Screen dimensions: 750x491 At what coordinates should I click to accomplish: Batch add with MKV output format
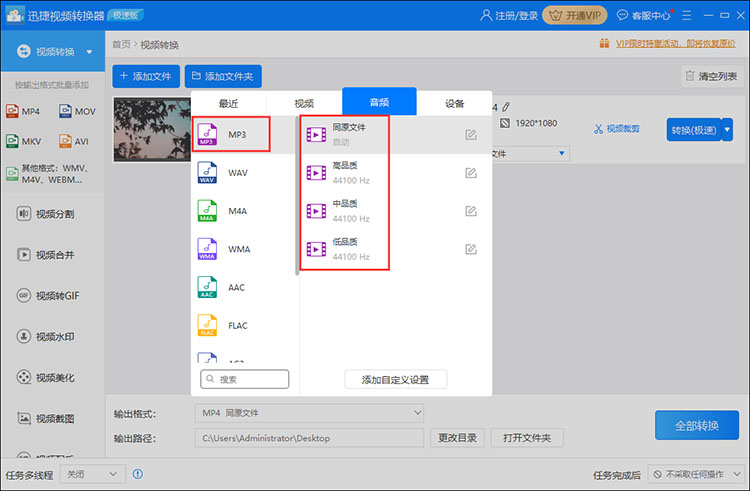(23, 141)
